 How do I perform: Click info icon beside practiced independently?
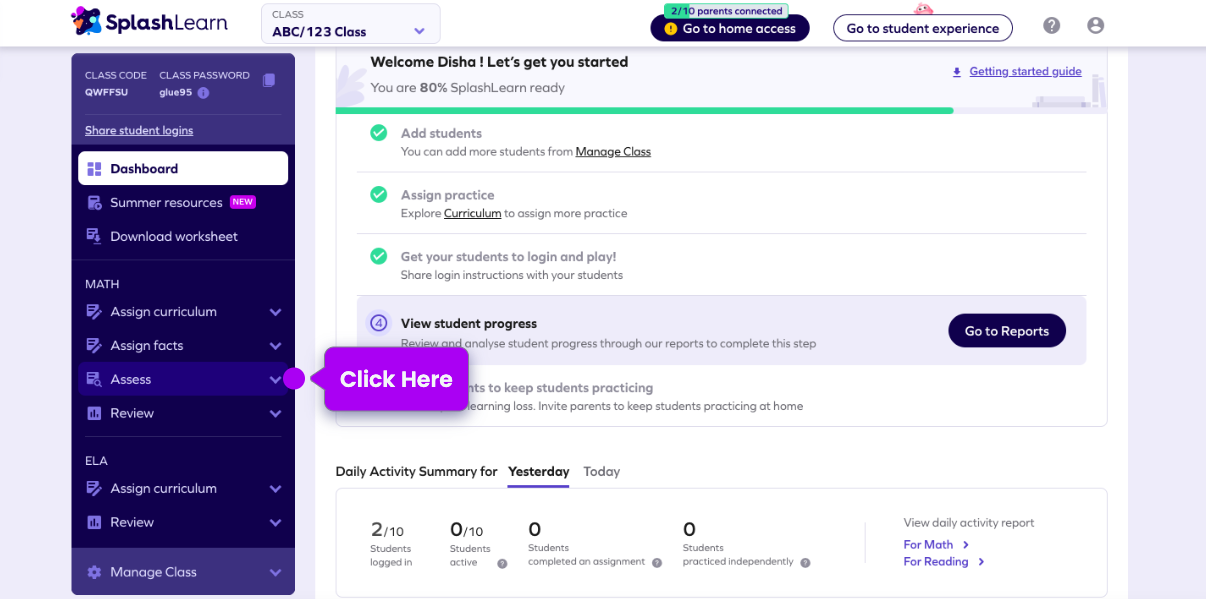click(805, 562)
